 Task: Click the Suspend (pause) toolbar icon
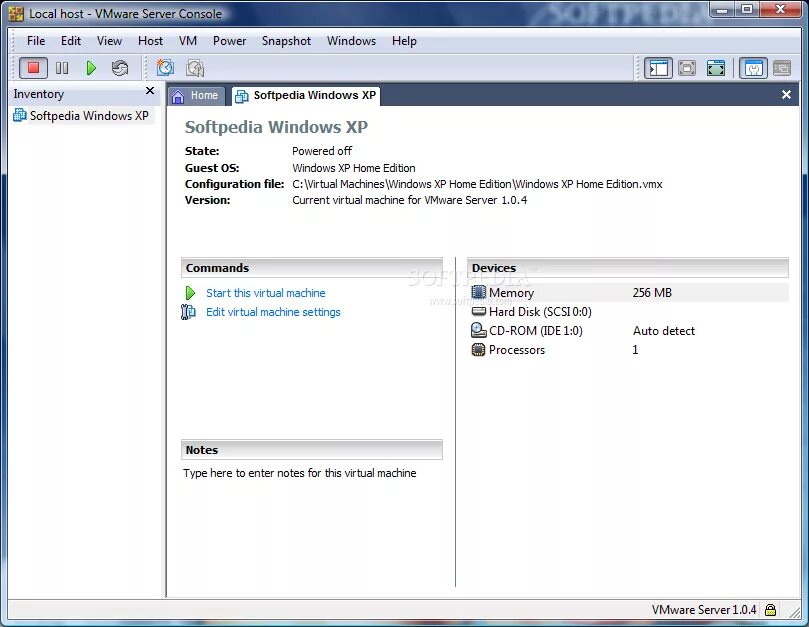click(62, 68)
